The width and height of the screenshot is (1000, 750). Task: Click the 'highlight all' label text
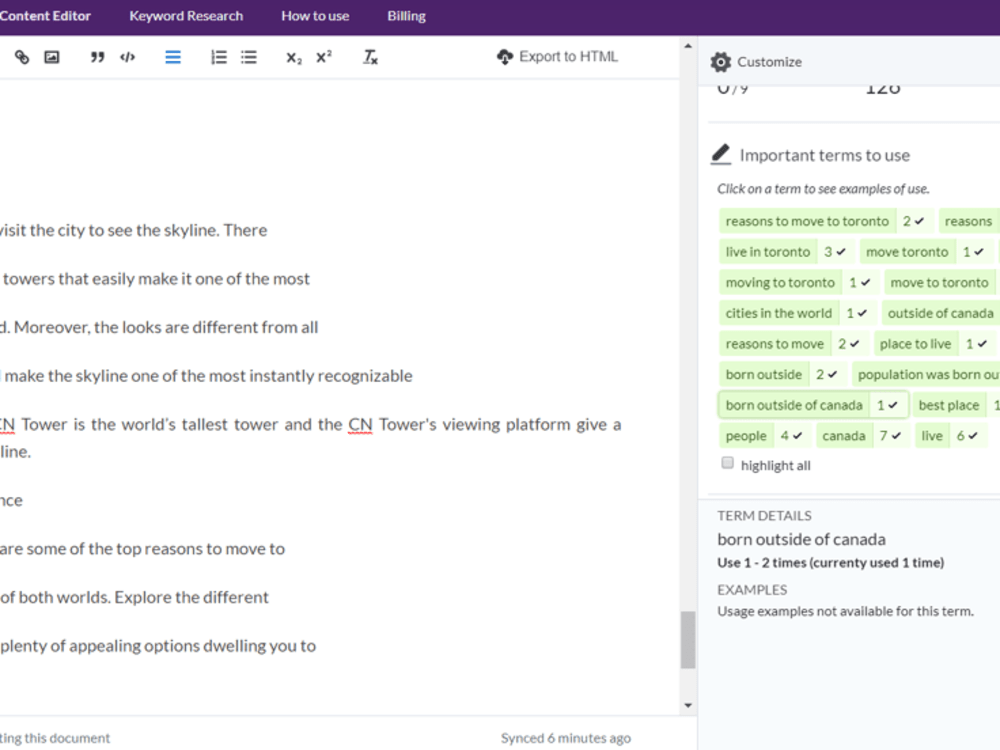click(x=776, y=465)
